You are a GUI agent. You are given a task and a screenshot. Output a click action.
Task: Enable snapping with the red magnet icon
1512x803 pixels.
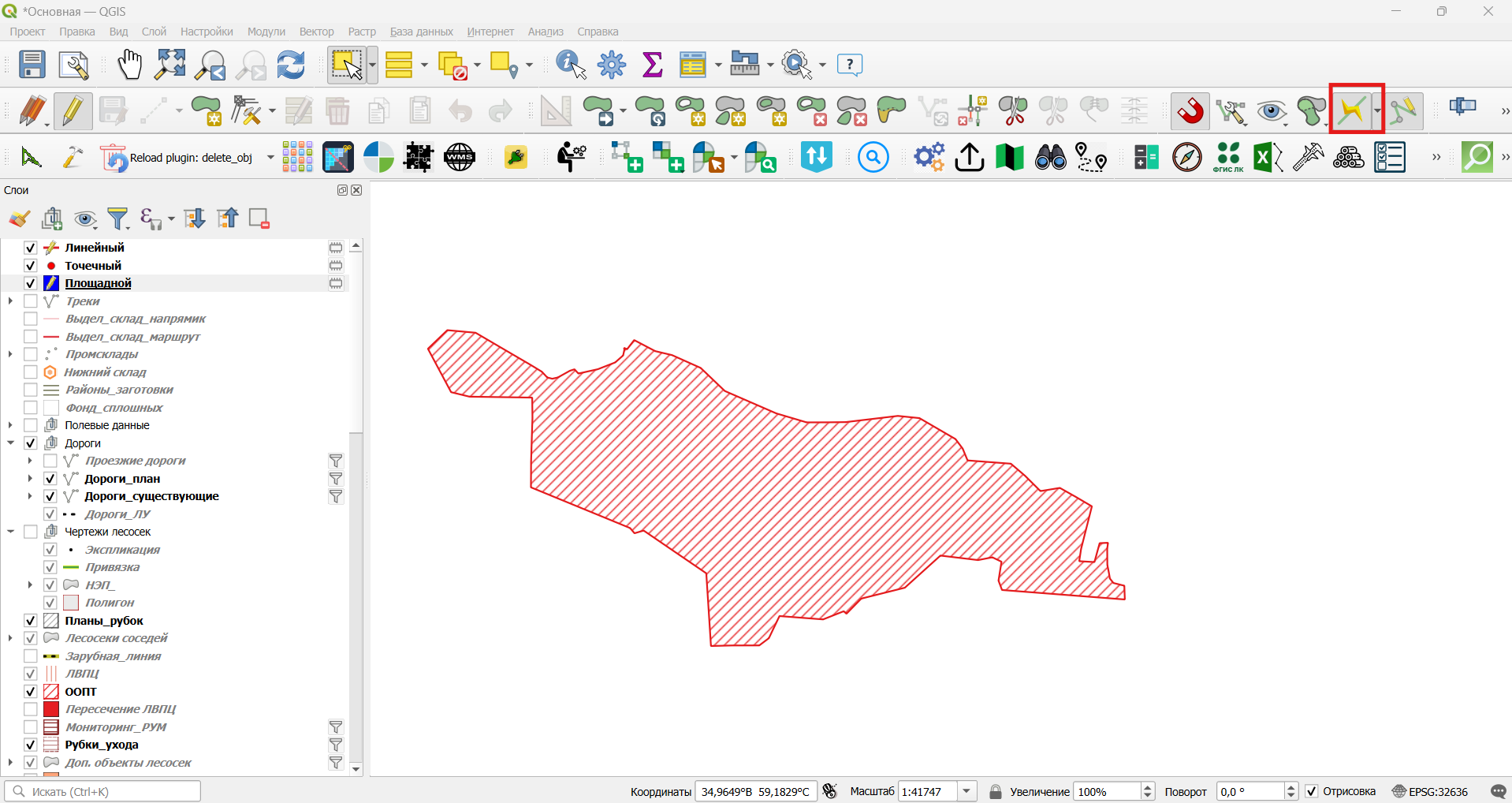[1190, 111]
